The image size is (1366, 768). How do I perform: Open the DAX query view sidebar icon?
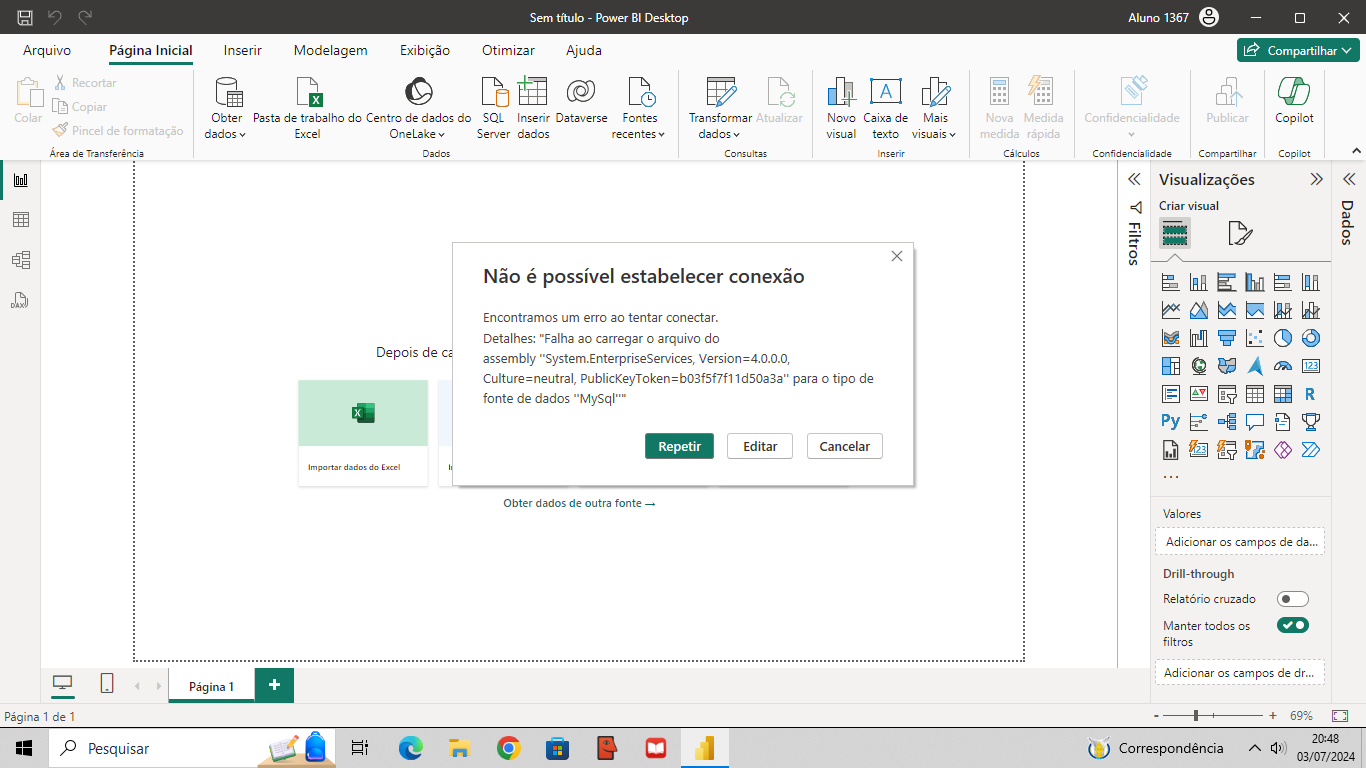pyautogui.click(x=20, y=300)
